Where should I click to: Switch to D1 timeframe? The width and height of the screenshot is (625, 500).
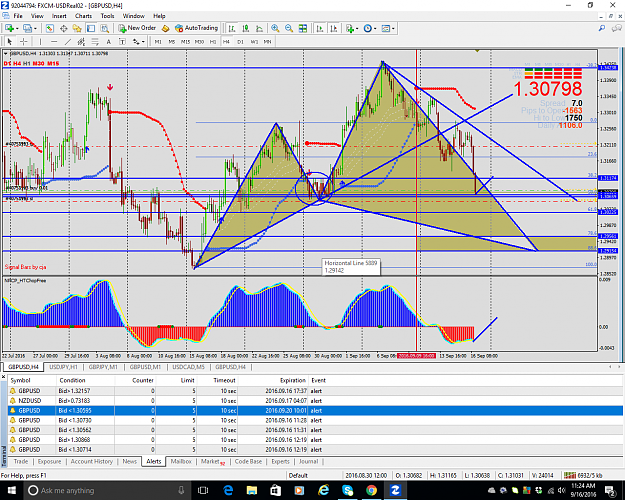240,41
